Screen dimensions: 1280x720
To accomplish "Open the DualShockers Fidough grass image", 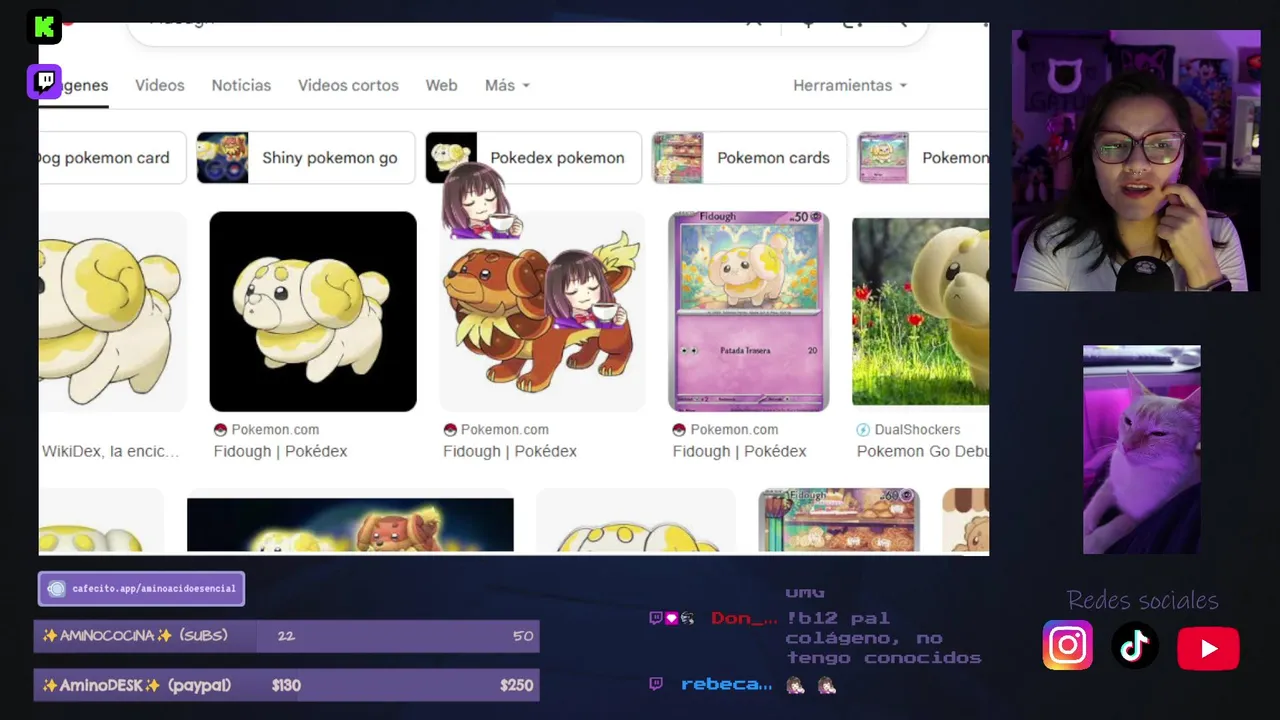I will click(x=920, y=311).
